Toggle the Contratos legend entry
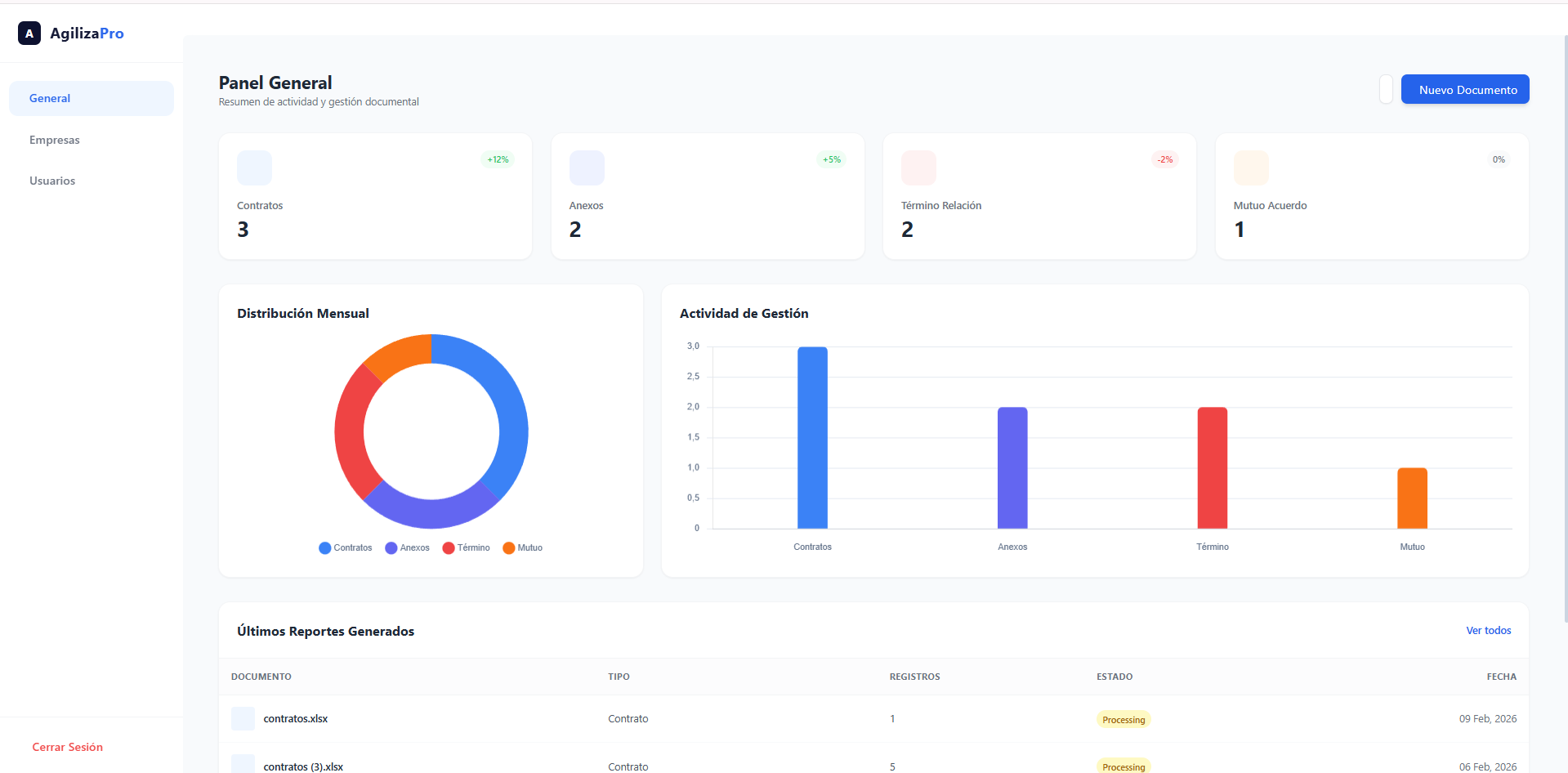 [345, 547]
